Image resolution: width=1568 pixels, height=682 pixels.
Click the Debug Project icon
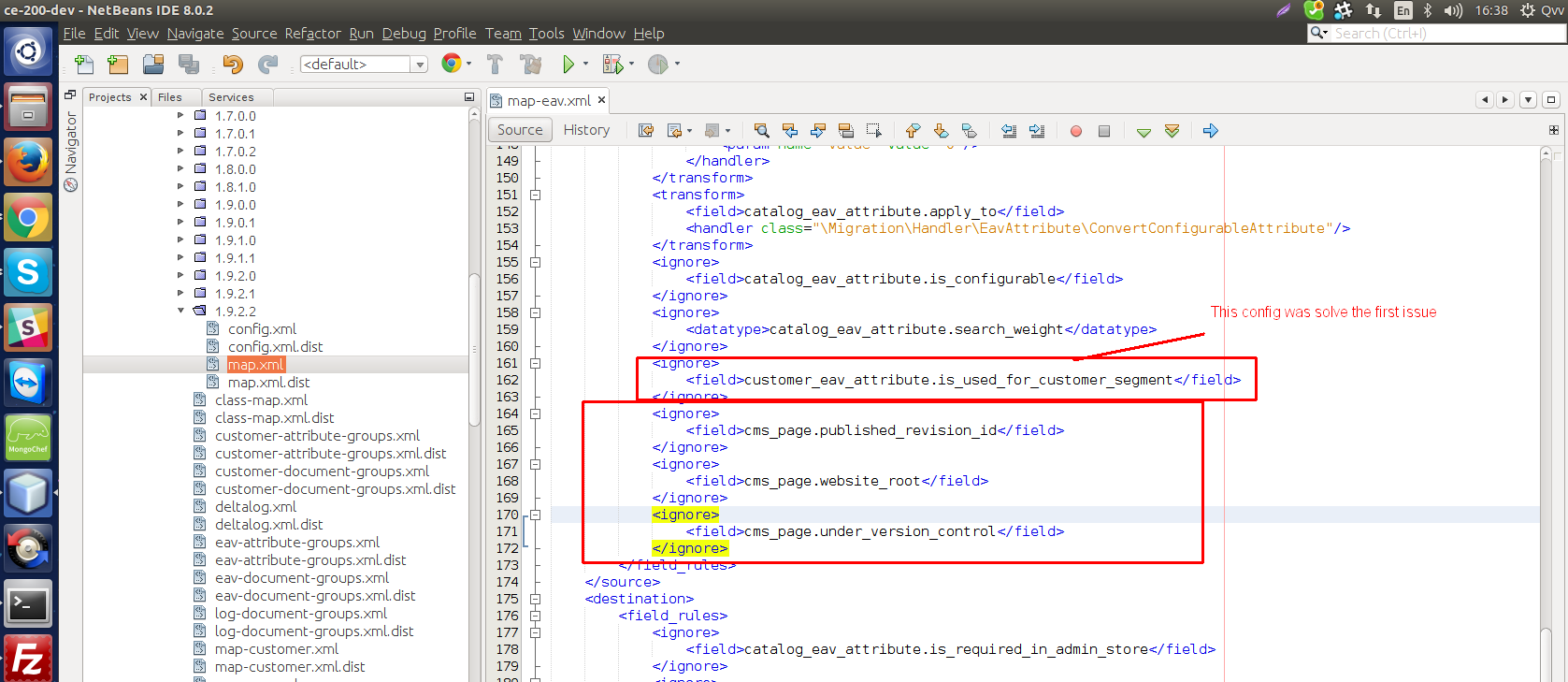[x=612, y=65]
